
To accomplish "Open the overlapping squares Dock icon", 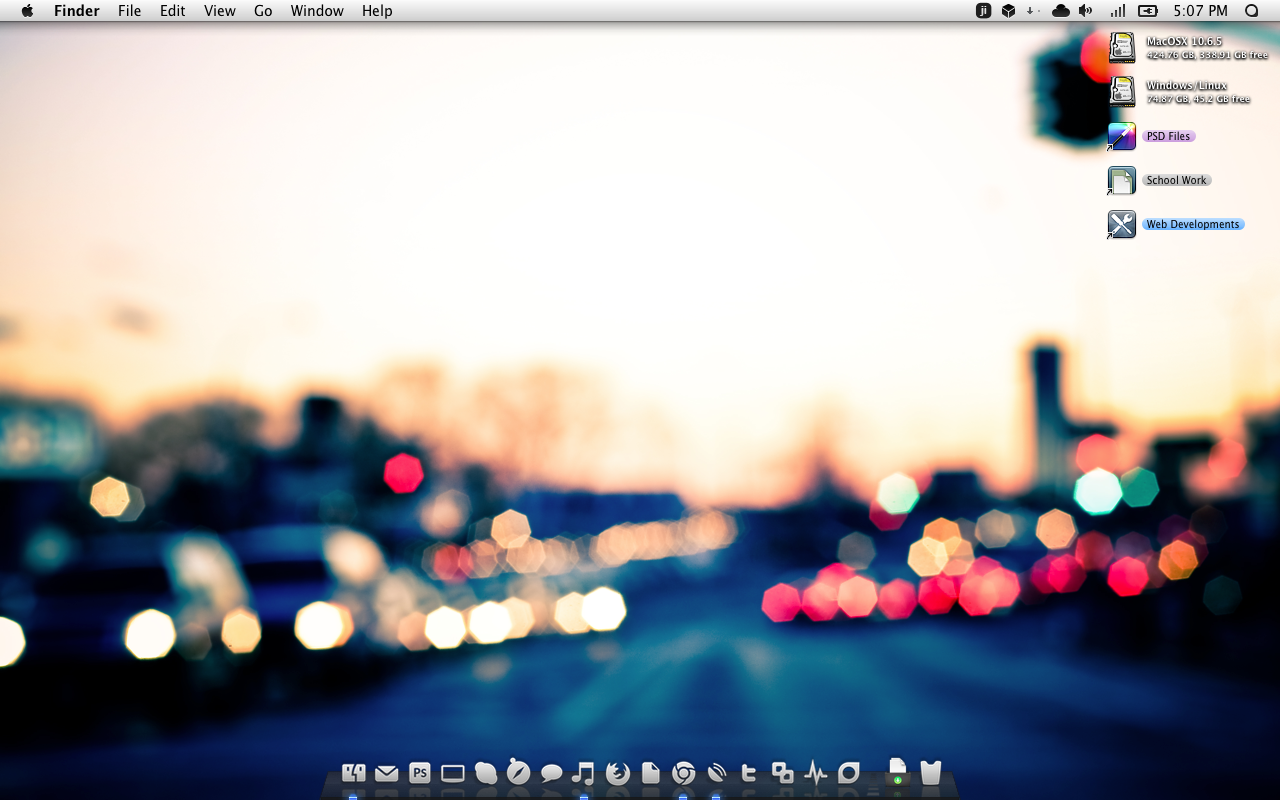I will (x=782, y=773).
